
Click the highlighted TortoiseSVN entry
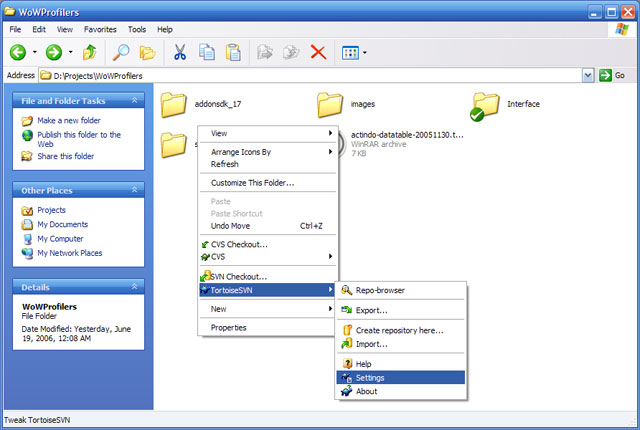268,290
